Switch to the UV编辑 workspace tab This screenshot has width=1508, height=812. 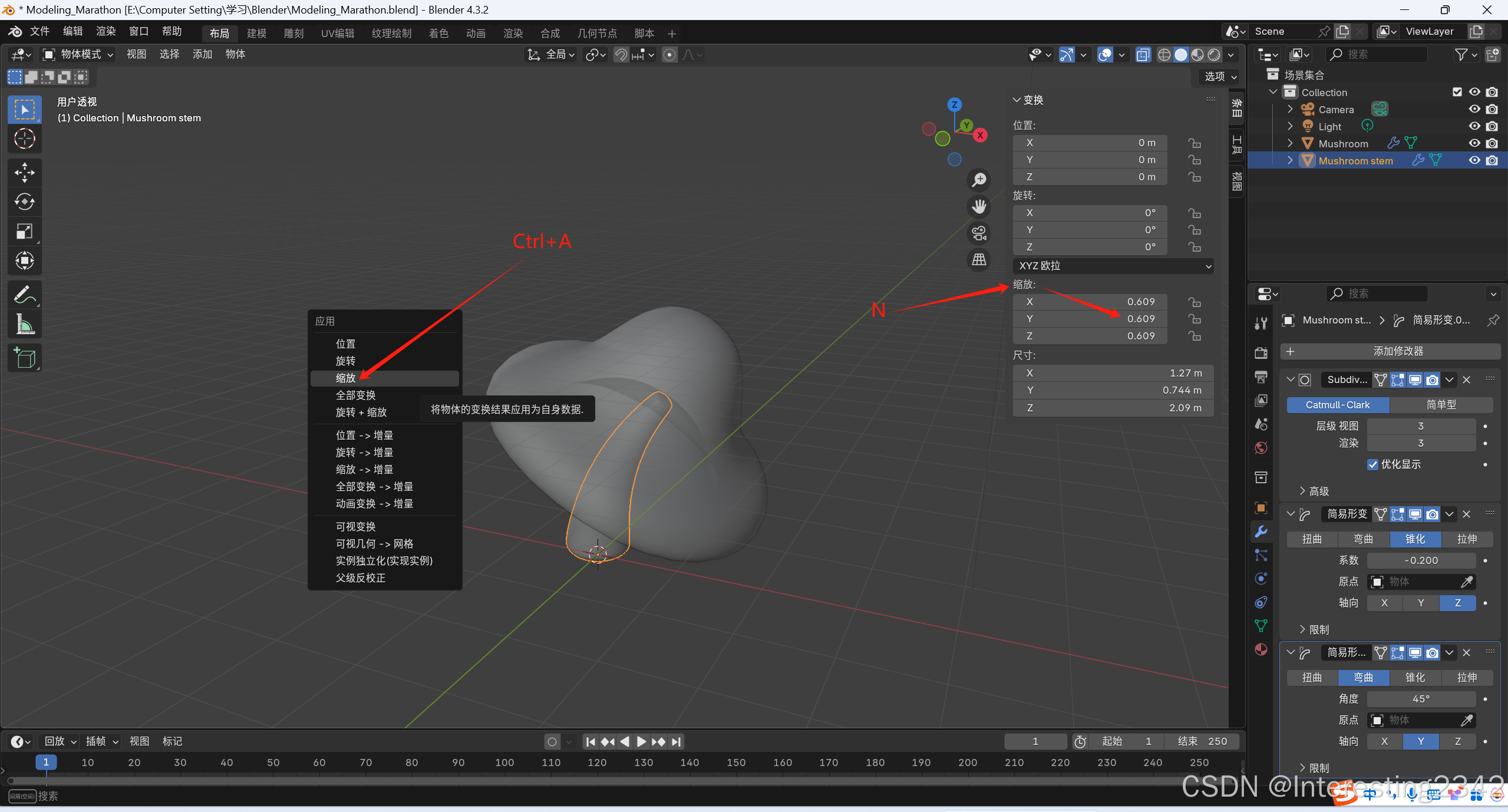[338, 34]
